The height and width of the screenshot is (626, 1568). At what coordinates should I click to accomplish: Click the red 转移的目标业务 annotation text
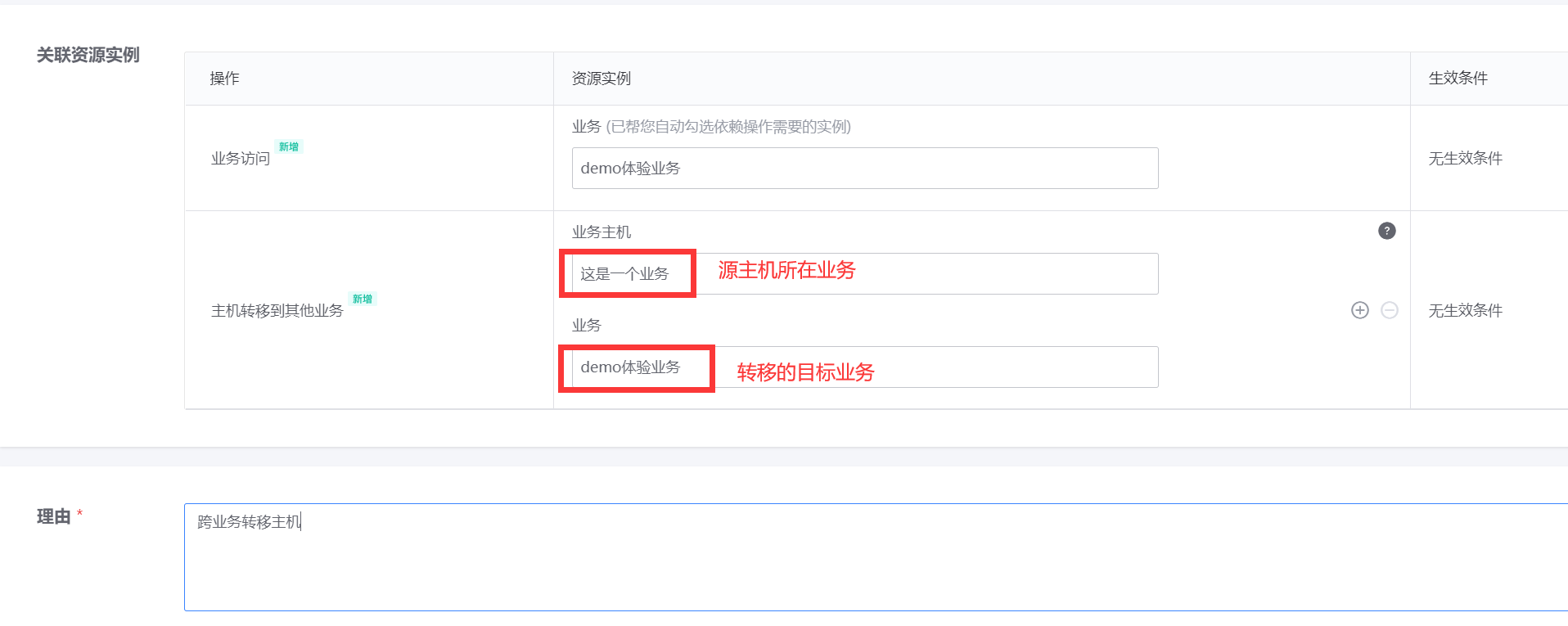tap(805, 372)
